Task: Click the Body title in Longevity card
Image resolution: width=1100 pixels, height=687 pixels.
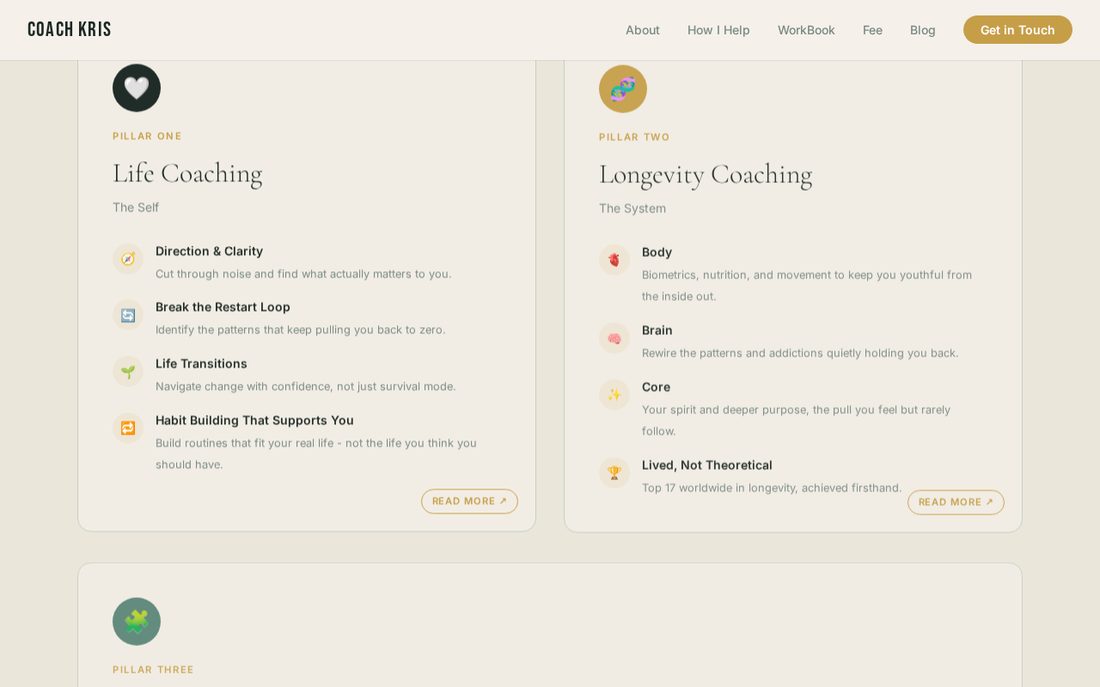Action: pos(657,252)
